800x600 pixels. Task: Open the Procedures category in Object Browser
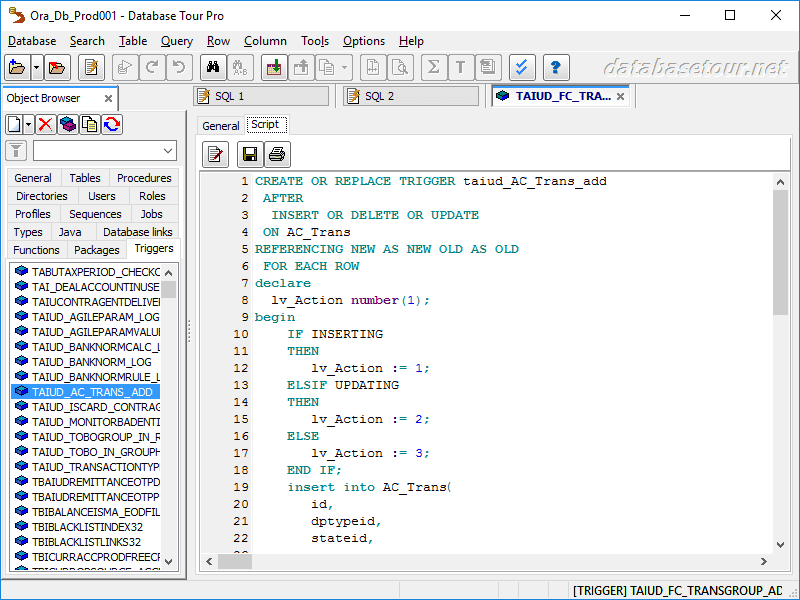144,178
